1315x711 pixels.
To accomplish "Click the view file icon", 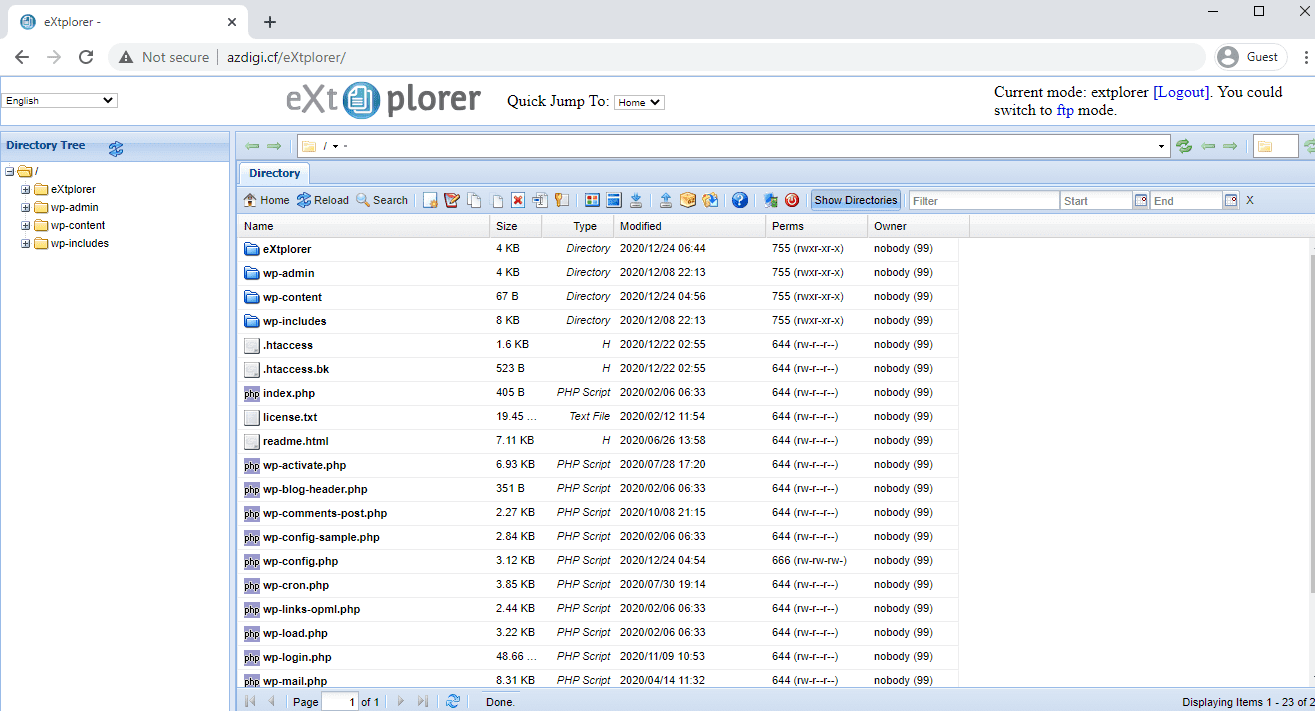I will [592, 200].
